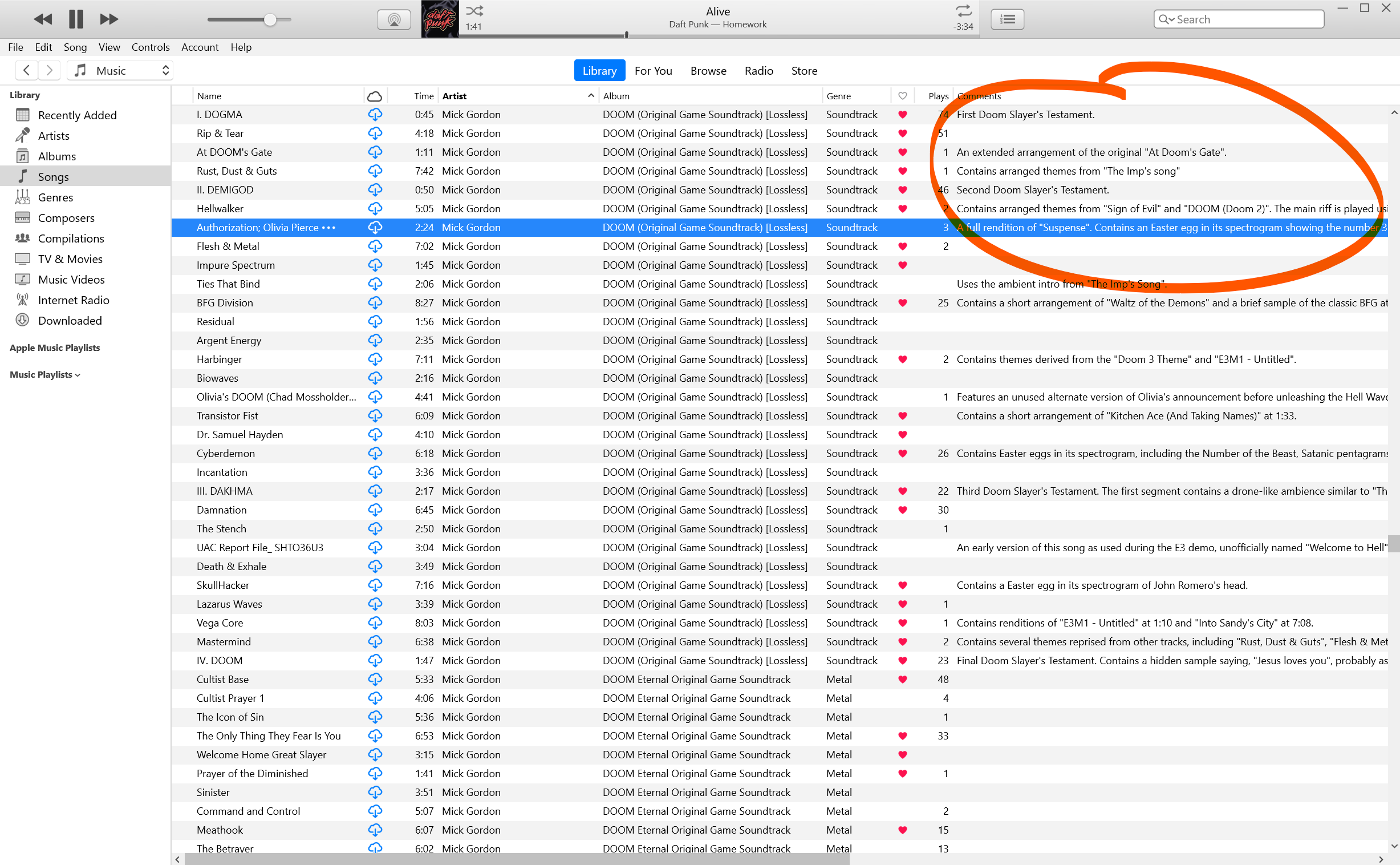Screen dimensions: 1400x865
Task: Open Internet Radio in the sidebar
Action: [x=73, y=300]
